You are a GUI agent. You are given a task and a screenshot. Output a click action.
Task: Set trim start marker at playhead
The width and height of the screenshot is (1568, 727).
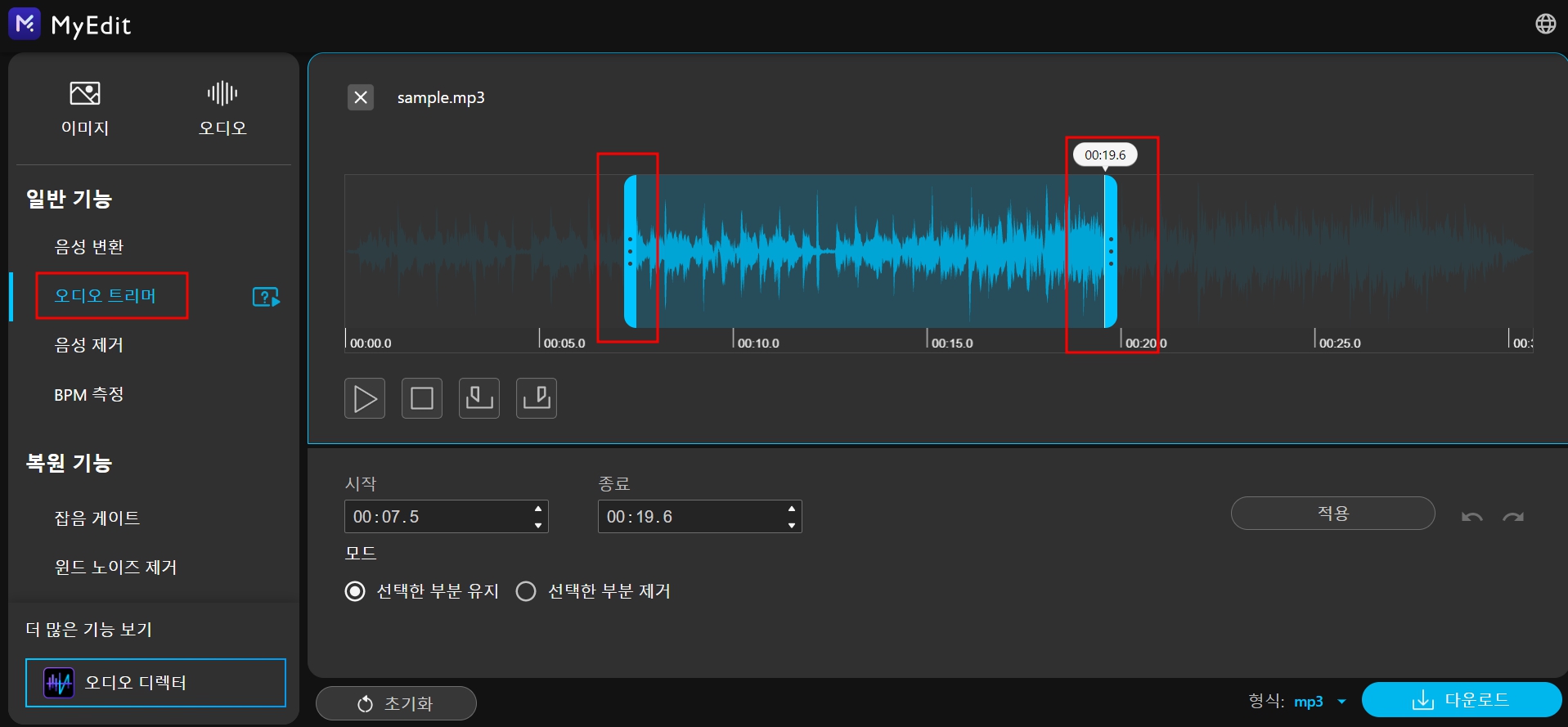click(x=479, y=398)
